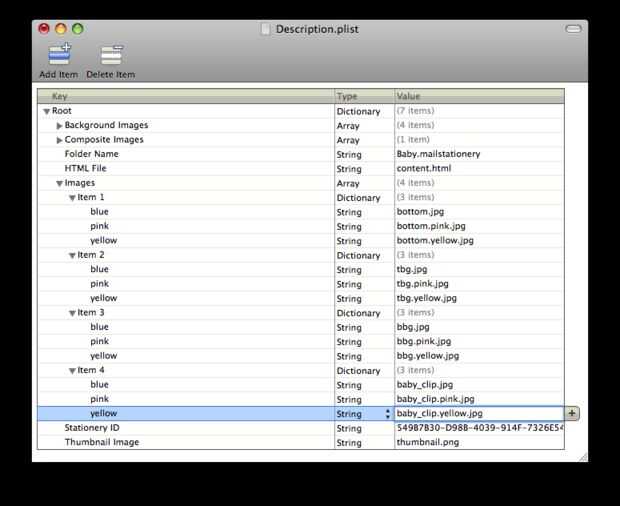Collapse the Item 4 dictionary
Viewport: 620px width, 506px height.
72,371
